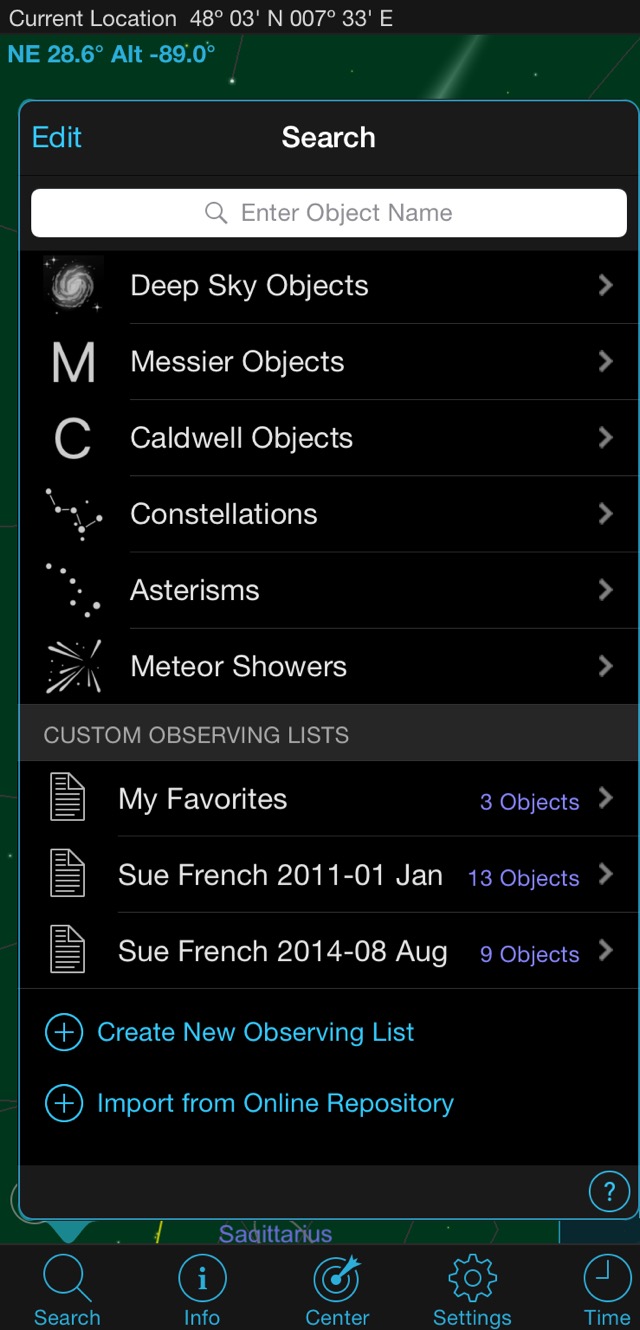Image resolution: width=640 pixels, height=1330 pixels.
Task: Tap the Deep Sky Objects galaxy icon
Action: pos(74,286)
